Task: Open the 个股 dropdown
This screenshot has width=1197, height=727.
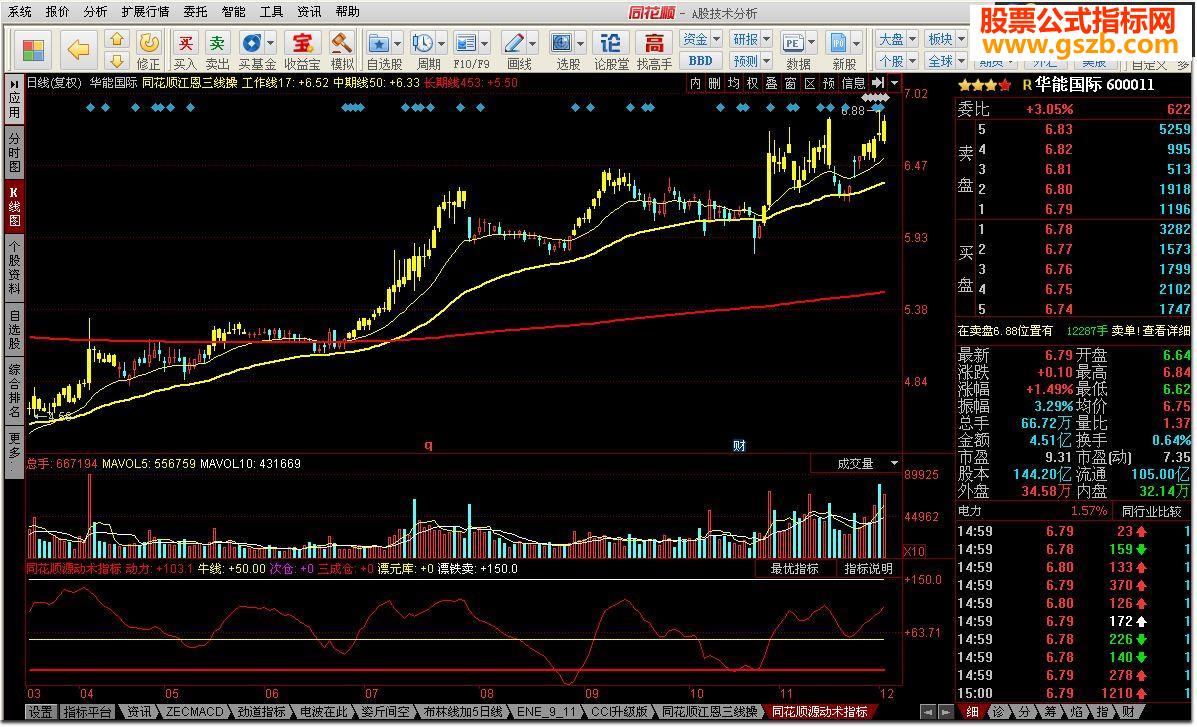Action: tap(897, 60)
